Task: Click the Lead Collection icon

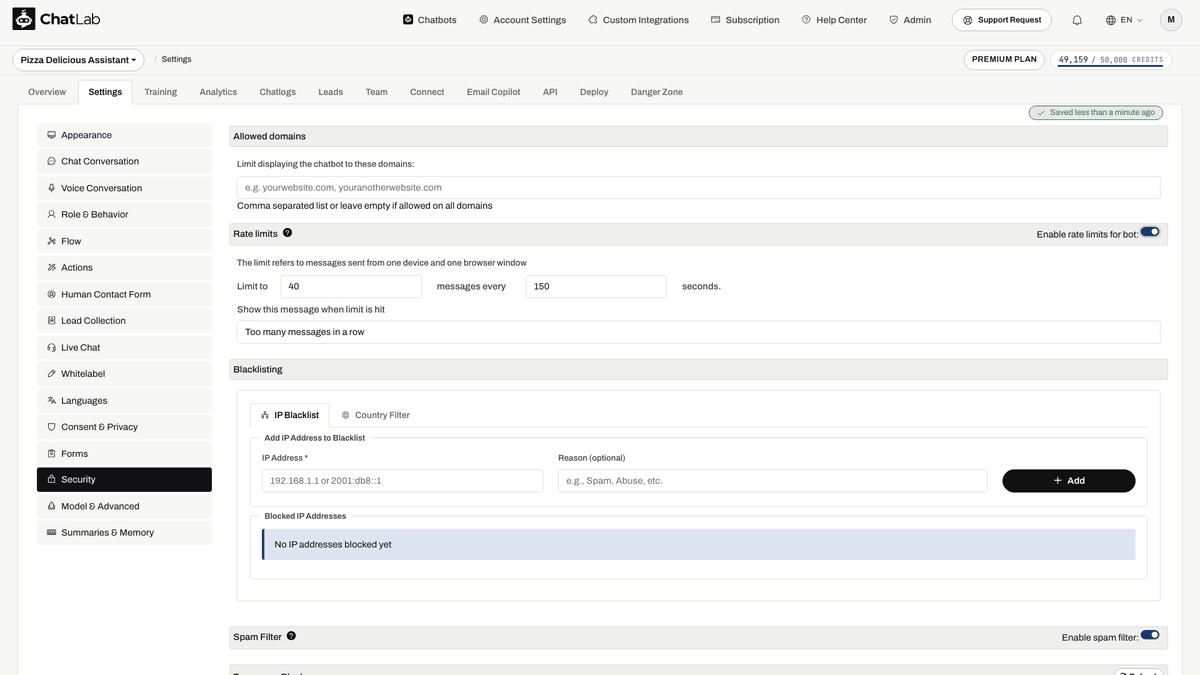Action: click(x=51, y=321)
